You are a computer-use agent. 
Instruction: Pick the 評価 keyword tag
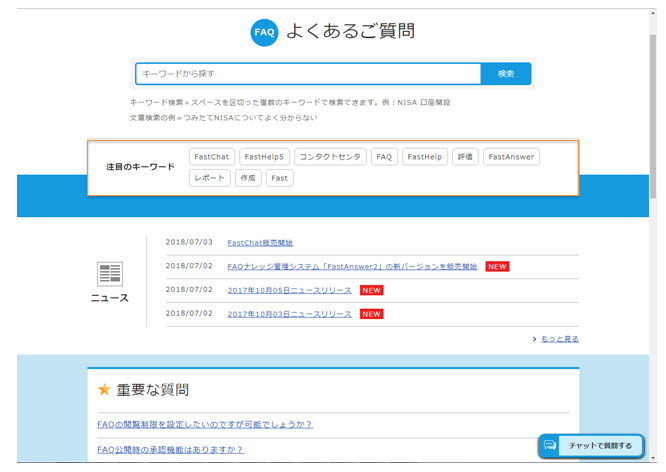464,157
